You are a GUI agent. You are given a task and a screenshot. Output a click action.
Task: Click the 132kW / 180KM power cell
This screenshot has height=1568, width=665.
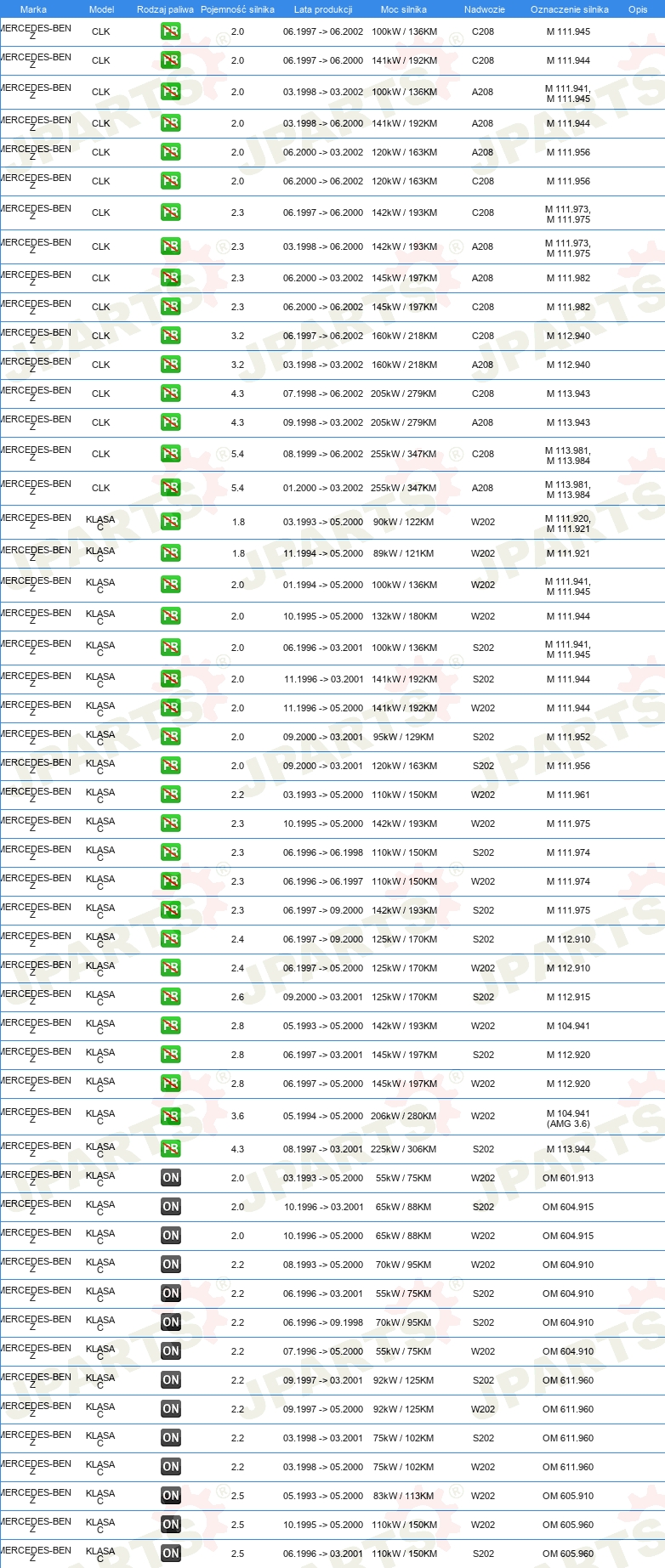pyautogui.click(x=404, y=616)
